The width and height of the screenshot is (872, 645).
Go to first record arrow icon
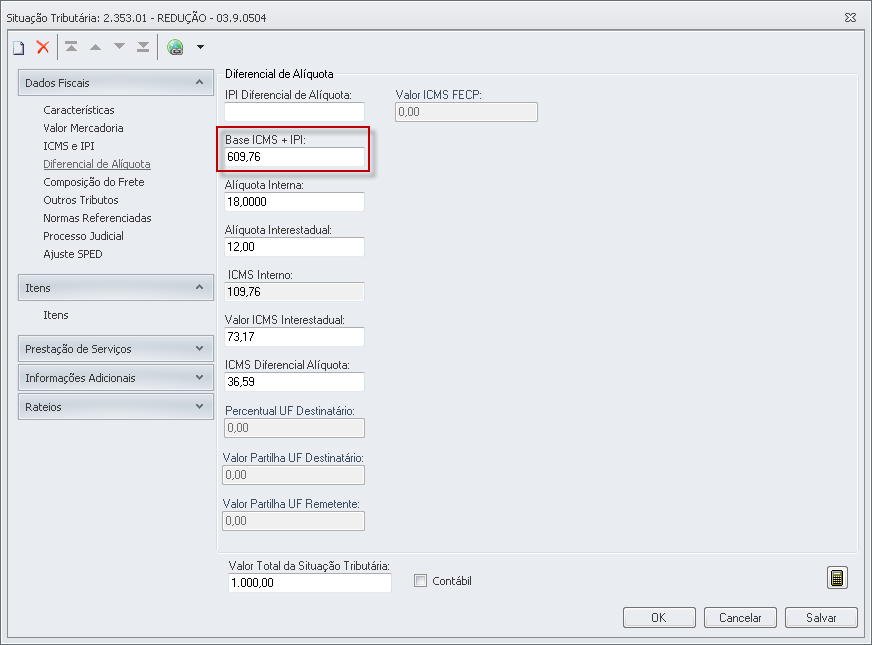point(71,47)
